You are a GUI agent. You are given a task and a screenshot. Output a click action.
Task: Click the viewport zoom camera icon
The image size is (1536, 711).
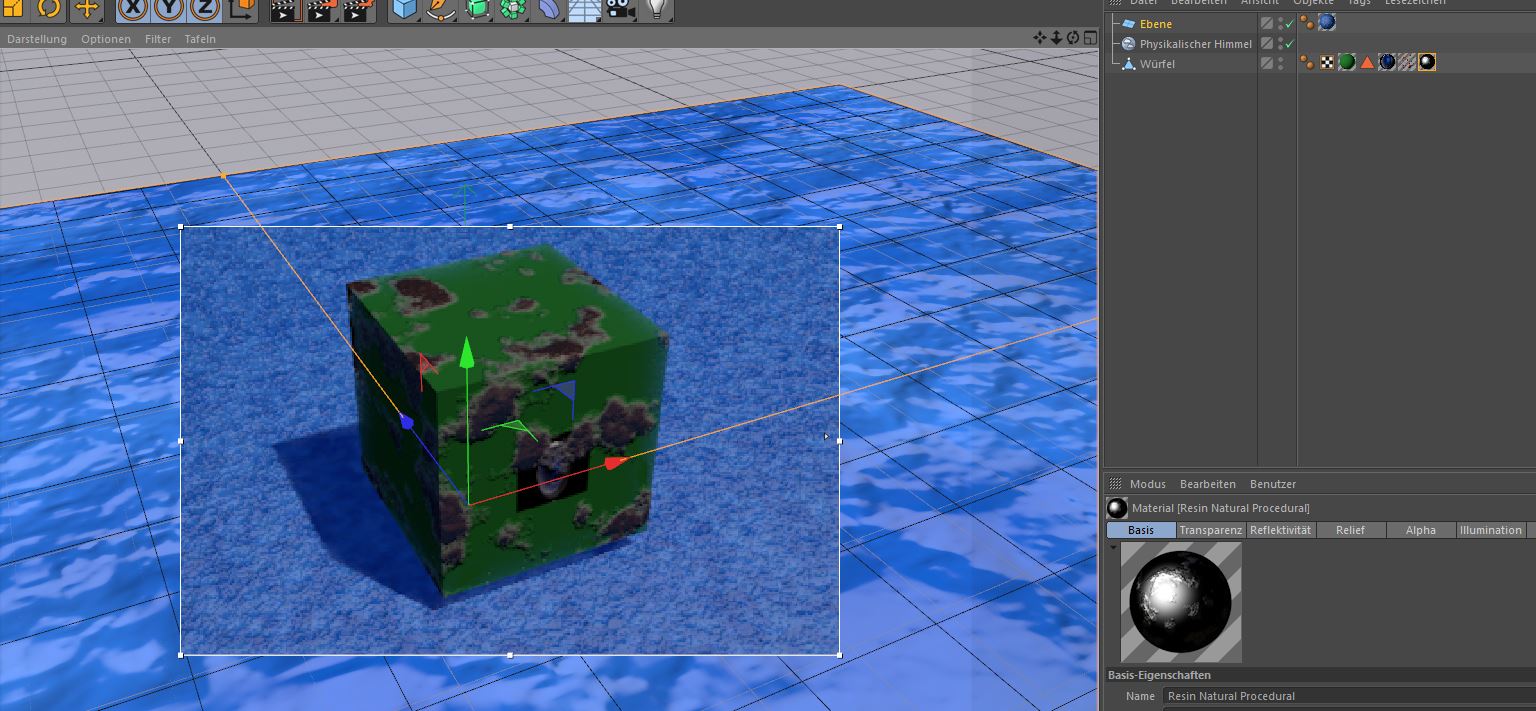tap(1056, 38)
